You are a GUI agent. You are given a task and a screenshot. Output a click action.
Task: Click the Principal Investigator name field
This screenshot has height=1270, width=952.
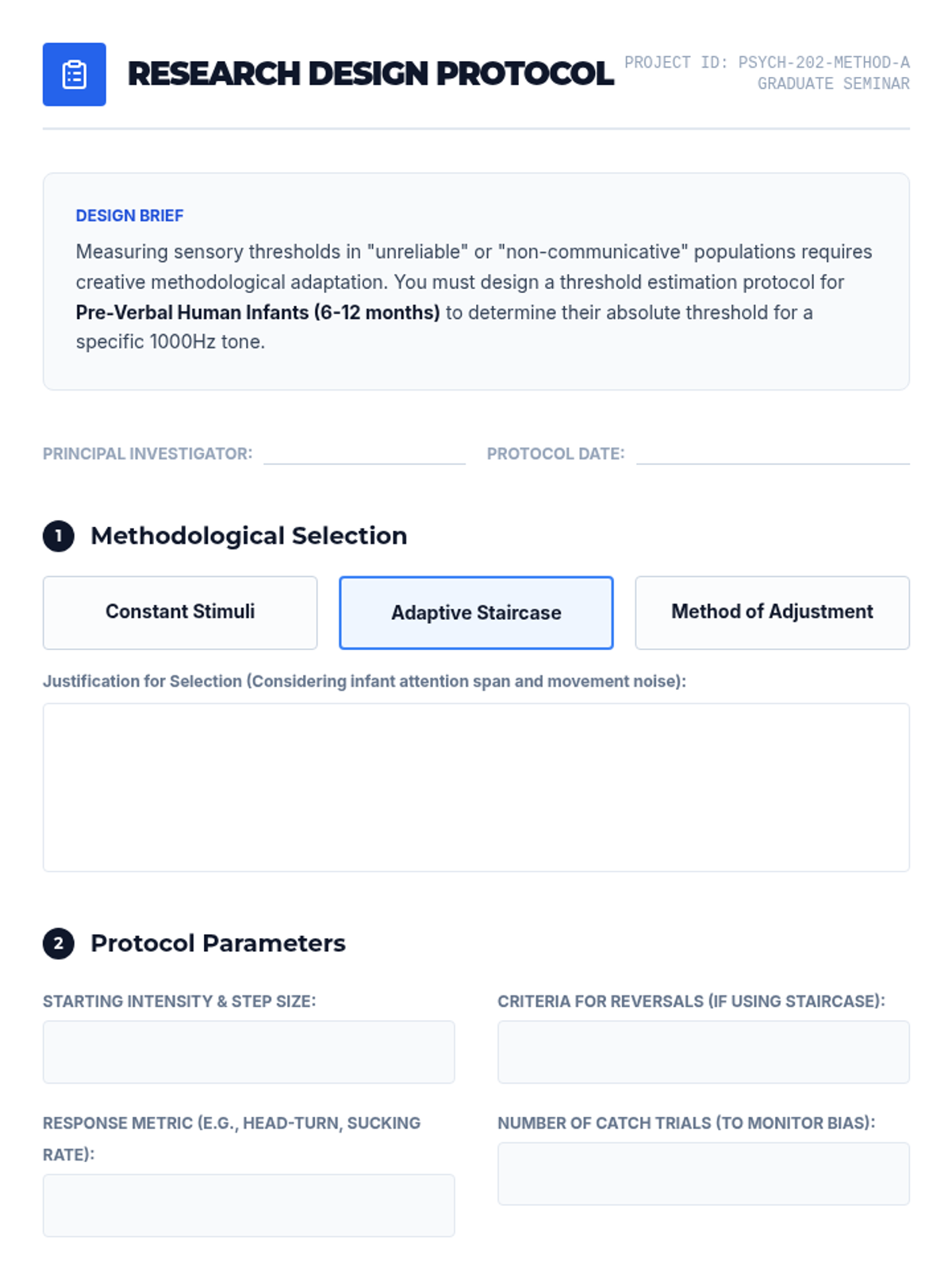click(x=364, y=454)
